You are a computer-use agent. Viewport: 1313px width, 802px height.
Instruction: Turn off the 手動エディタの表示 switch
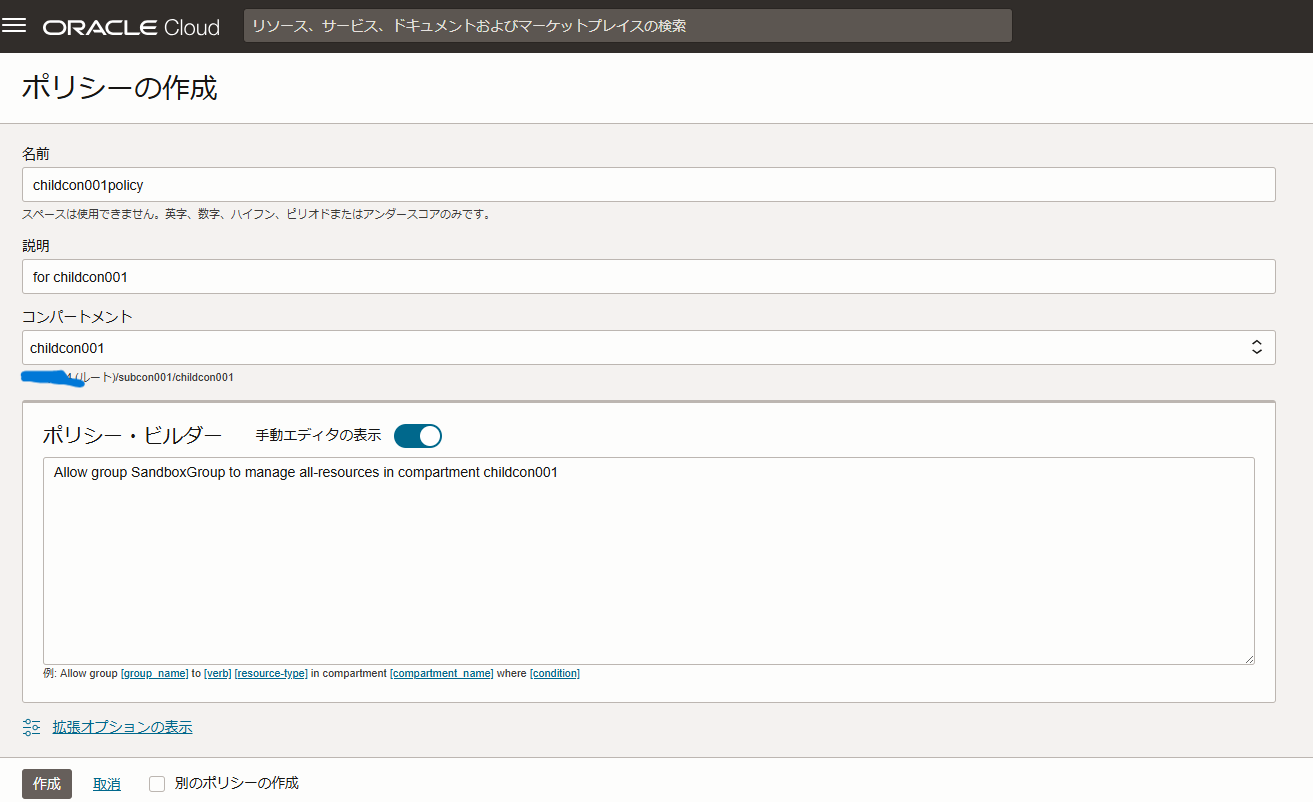click(418, 436)
